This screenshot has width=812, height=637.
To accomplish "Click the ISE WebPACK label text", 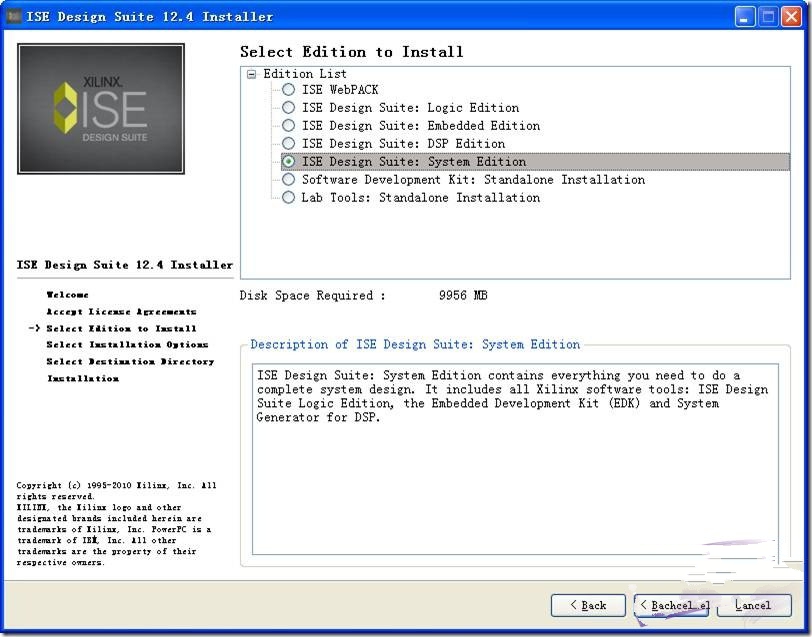I will pyautogui.click(x=340, y=90).
